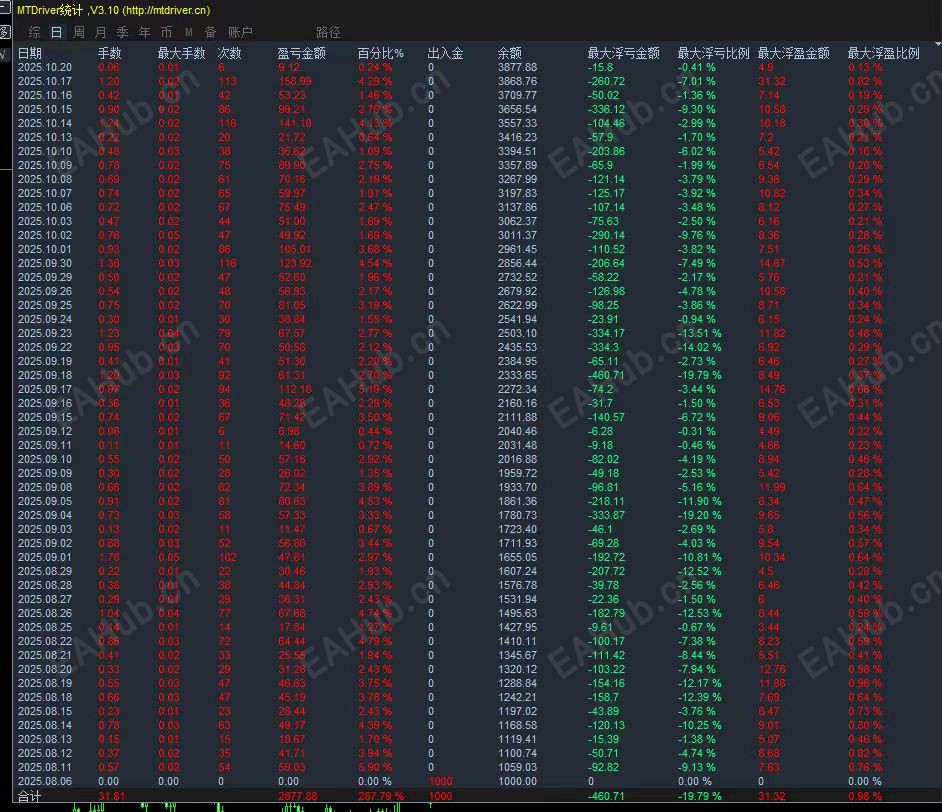This screenshot has height=812, width=942.
Task: Click the 最大浮盈比例 column header
Action: (x=884, y=53)
